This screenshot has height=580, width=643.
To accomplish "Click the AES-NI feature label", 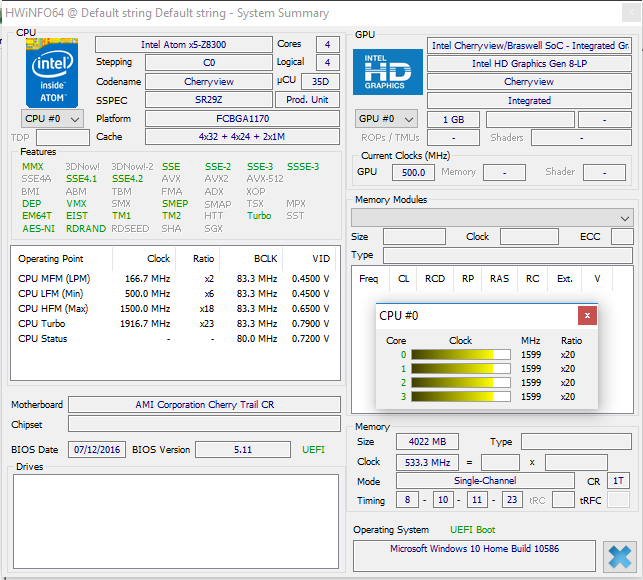I will pos(38,228).
